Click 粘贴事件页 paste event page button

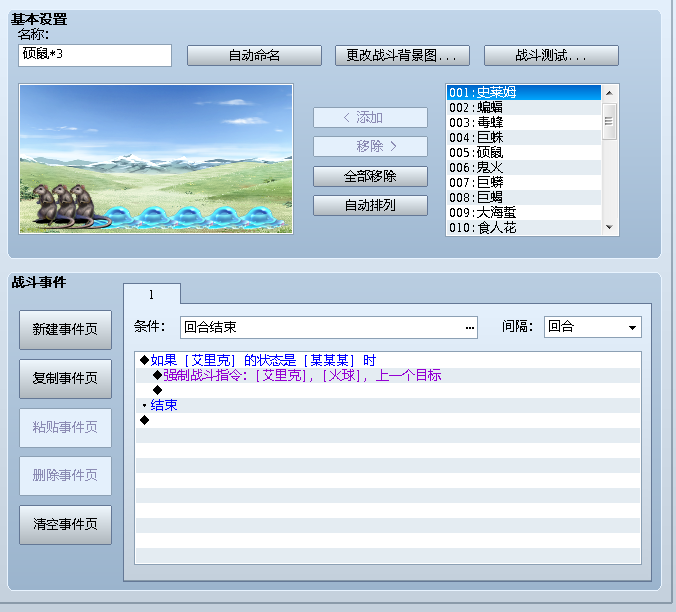point(66,428)
